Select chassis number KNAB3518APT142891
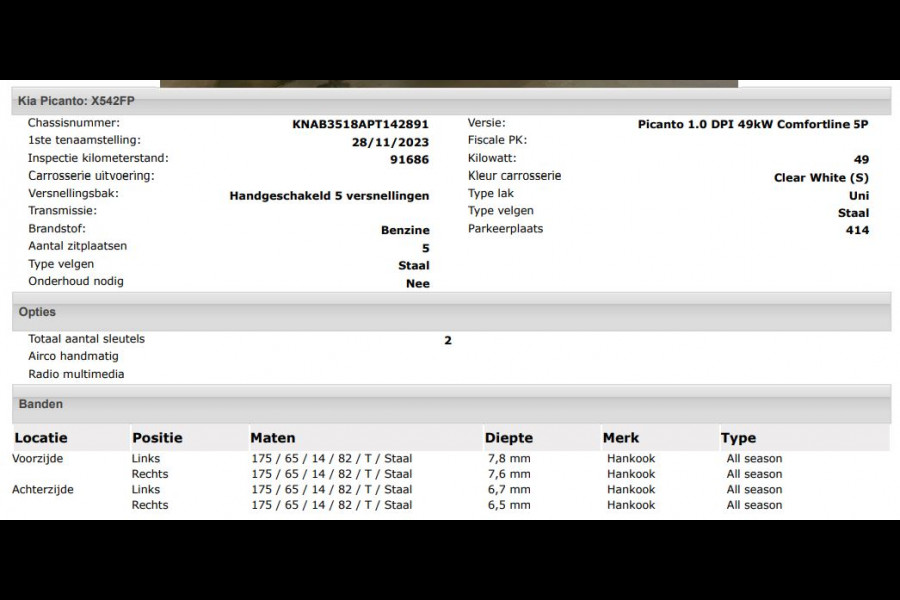Screen dimensions: 900x600 360,125
